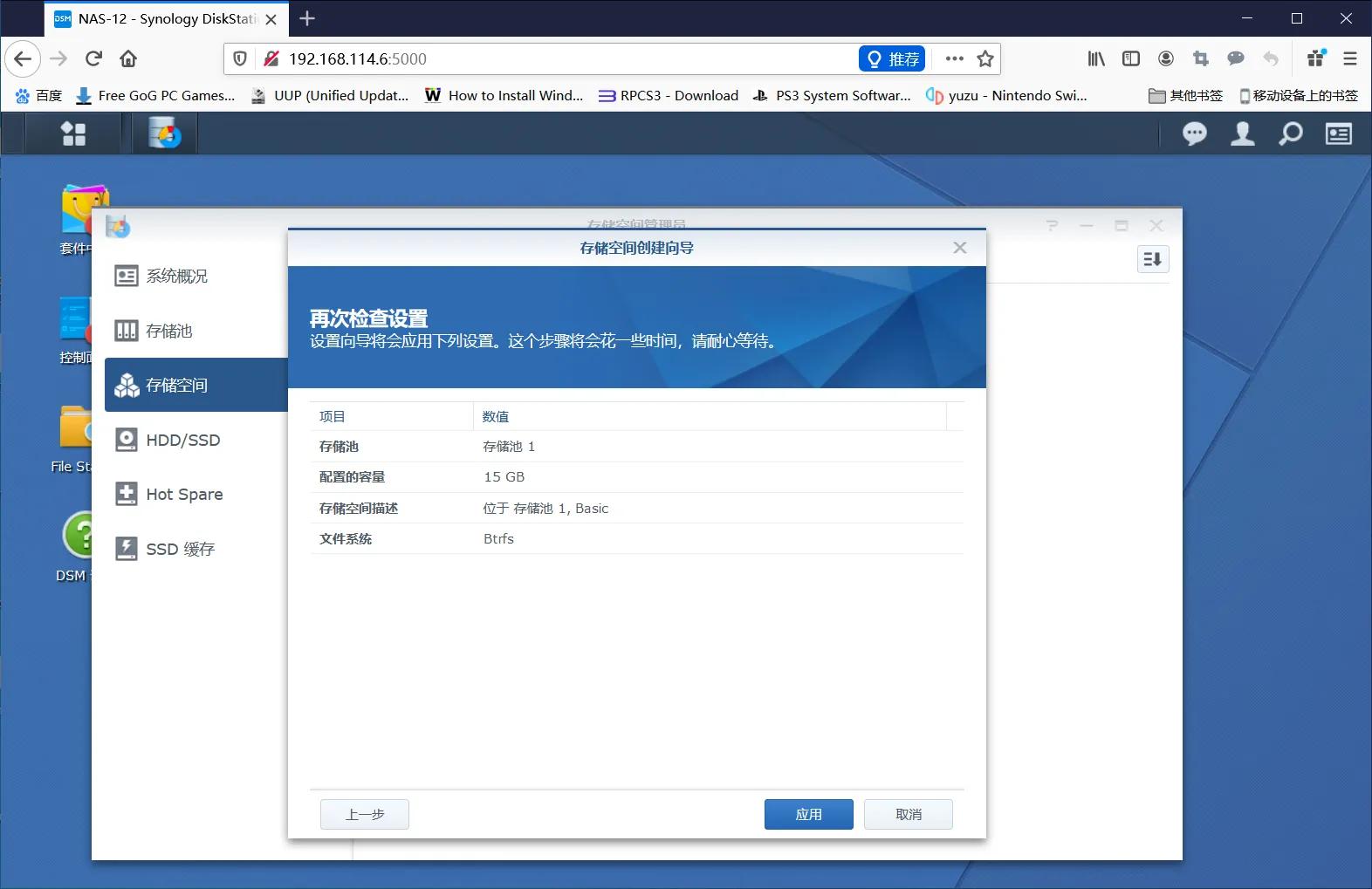Open Firefox library icon
Screen dimensions: 1372x889
(1096, 58)
